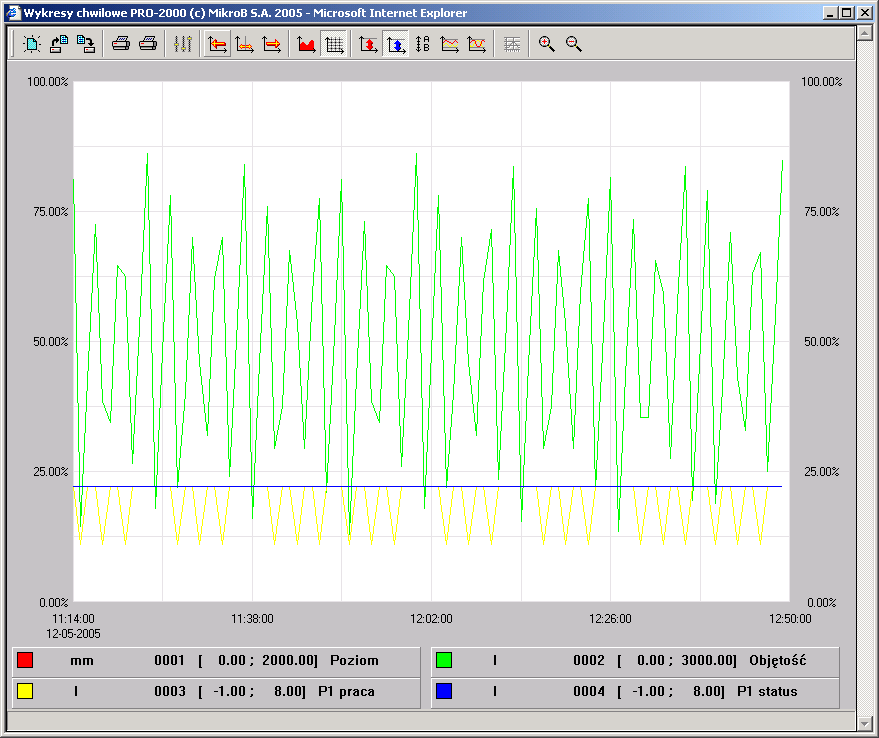Toggle the blue vertical-arrows axis button
Screen dimensions: 879x738
tap(396, 44)
